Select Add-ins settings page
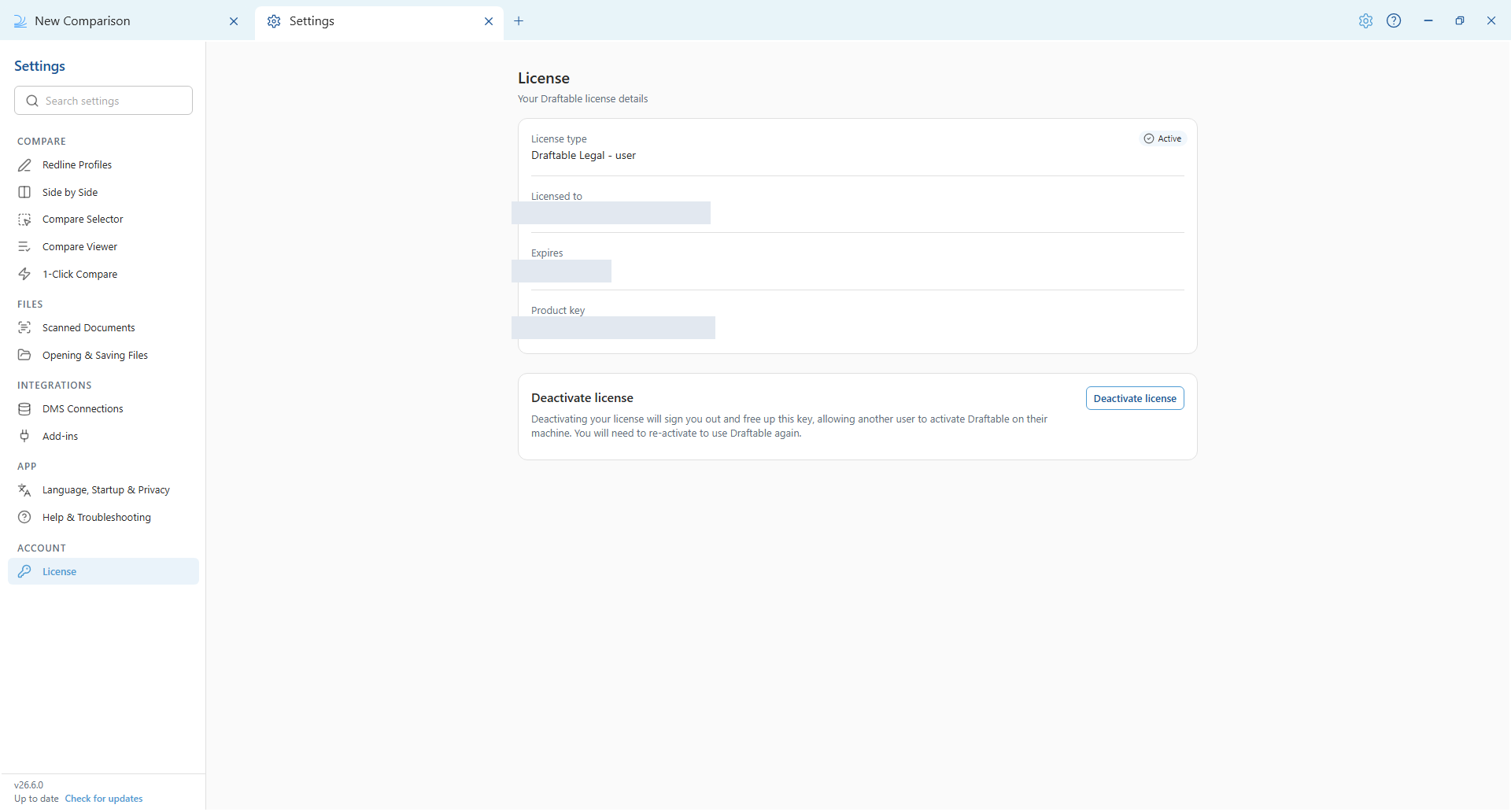The height and width of the screenshot is (812, 1511). tap(103, 437)
